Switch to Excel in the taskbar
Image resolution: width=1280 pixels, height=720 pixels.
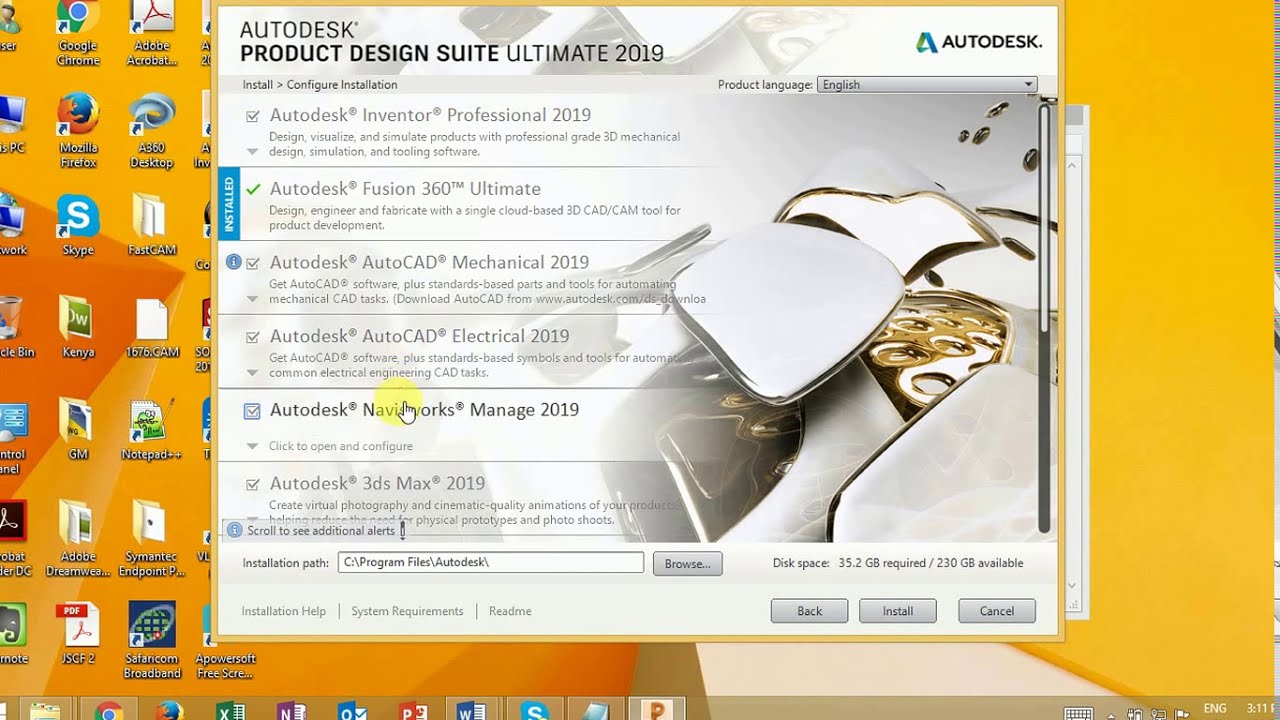[x=231, y=712]
